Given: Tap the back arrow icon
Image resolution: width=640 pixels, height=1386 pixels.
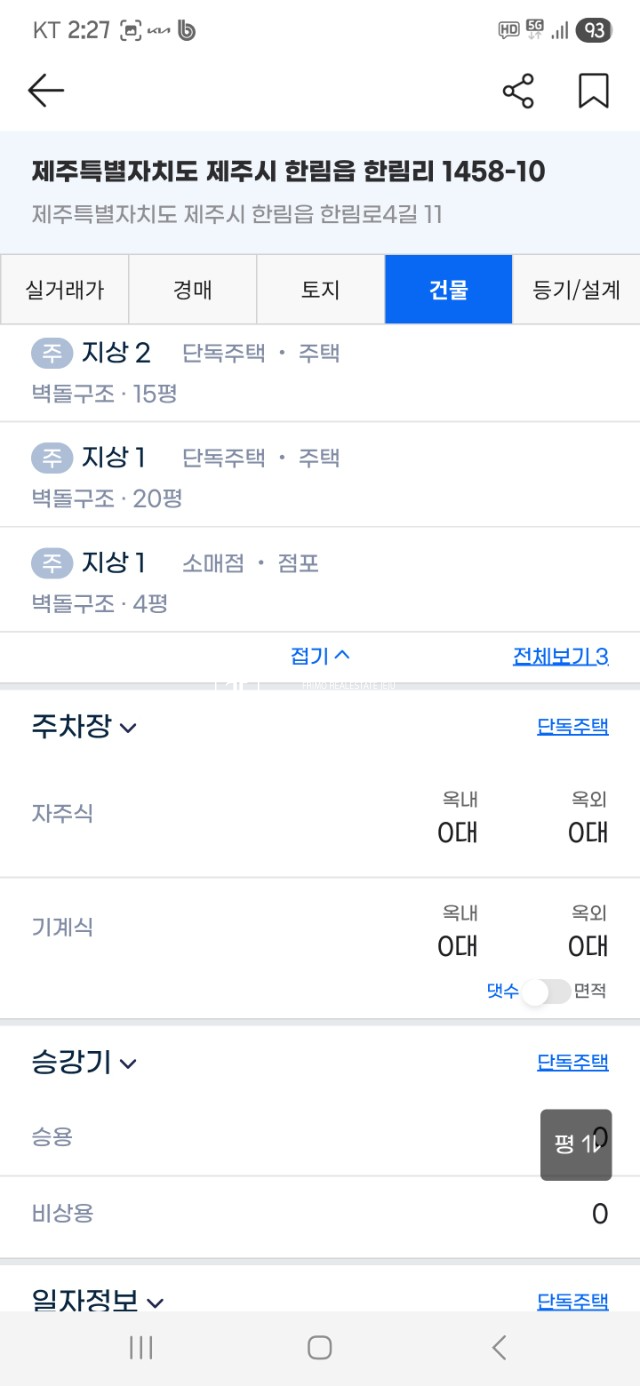Looking at the screenshot, I should pyautogui.click(x=46, y=91).
